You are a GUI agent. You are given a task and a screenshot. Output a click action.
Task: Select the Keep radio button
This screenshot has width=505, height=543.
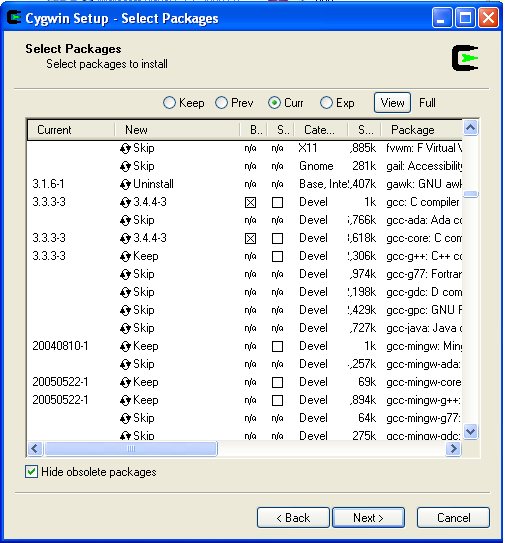(169, 103)
